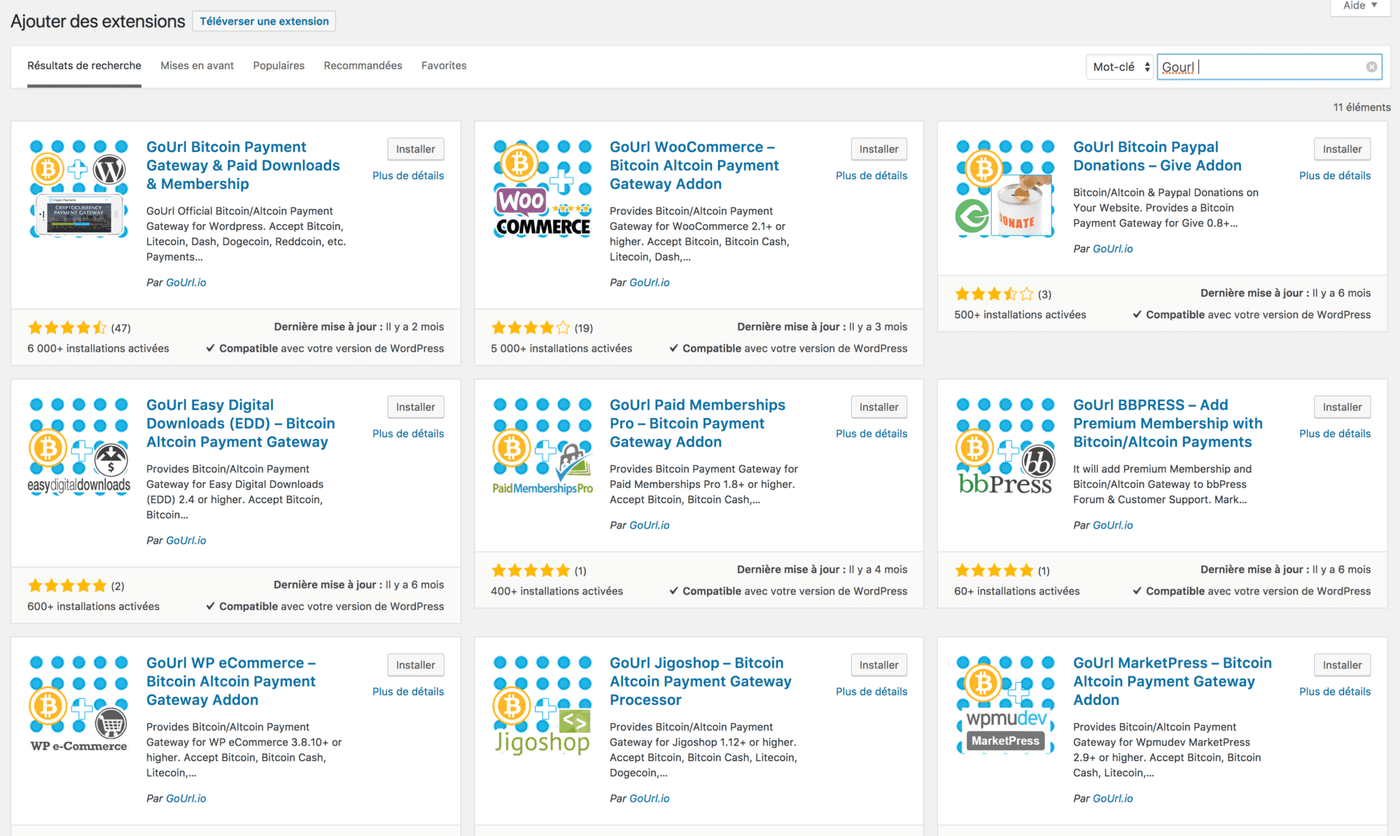
Task: Open the Mot-clé search filter dropdown
Action: point(1119,66)
